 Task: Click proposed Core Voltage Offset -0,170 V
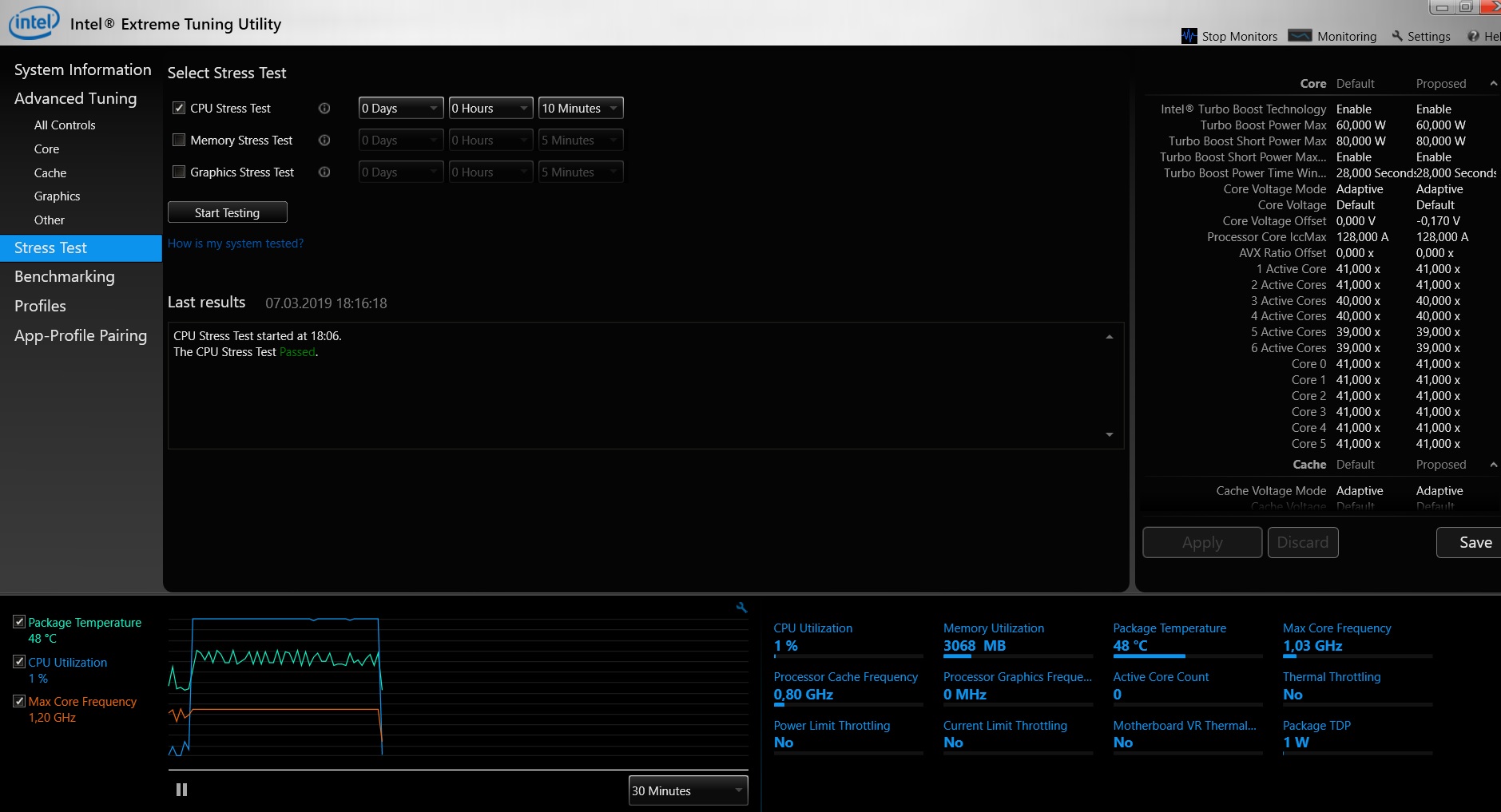pyautogui.click(x=1438, y=221)
